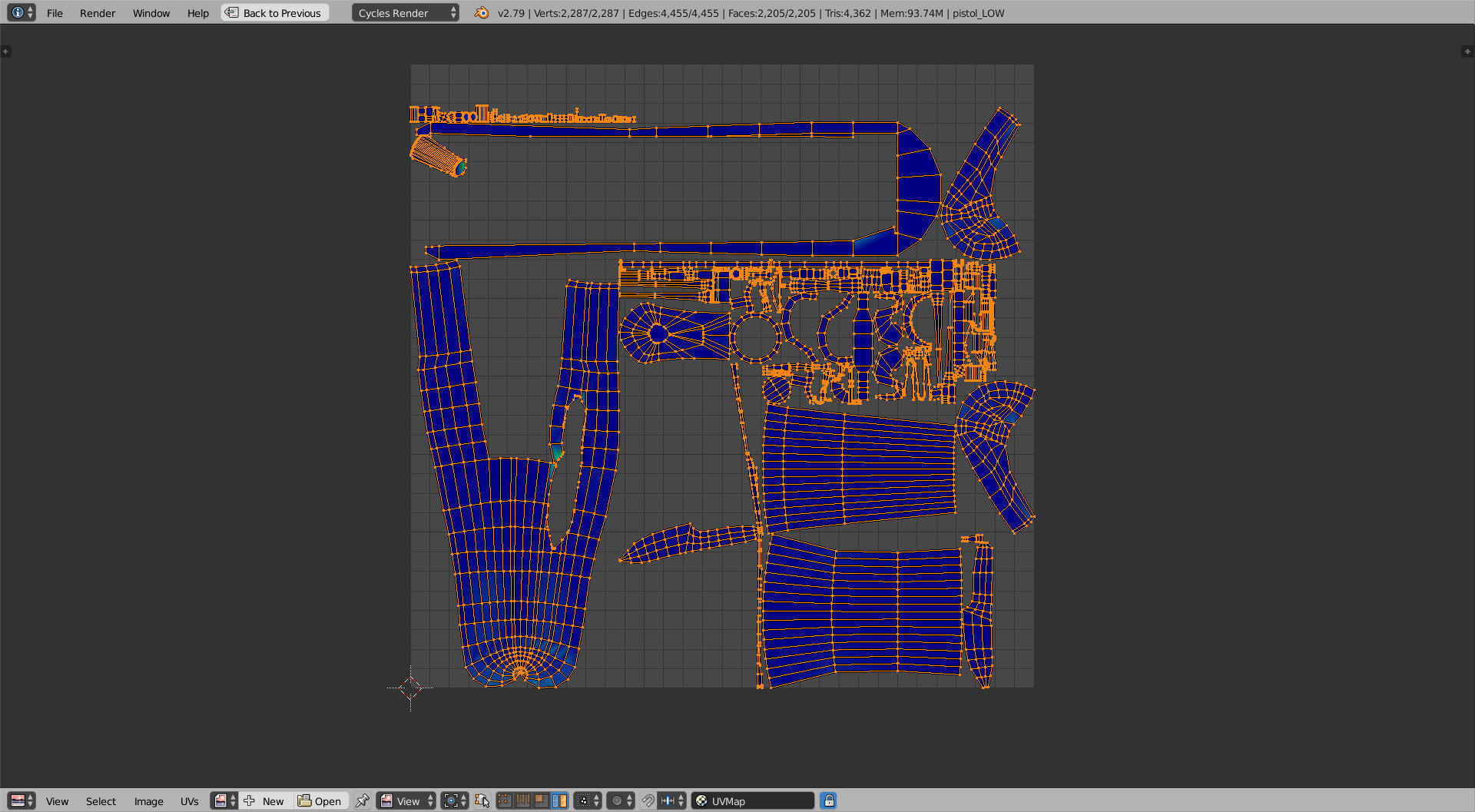This screenshot has width=1475, height=812.
Task: Open the File menu
Action: 55,13
